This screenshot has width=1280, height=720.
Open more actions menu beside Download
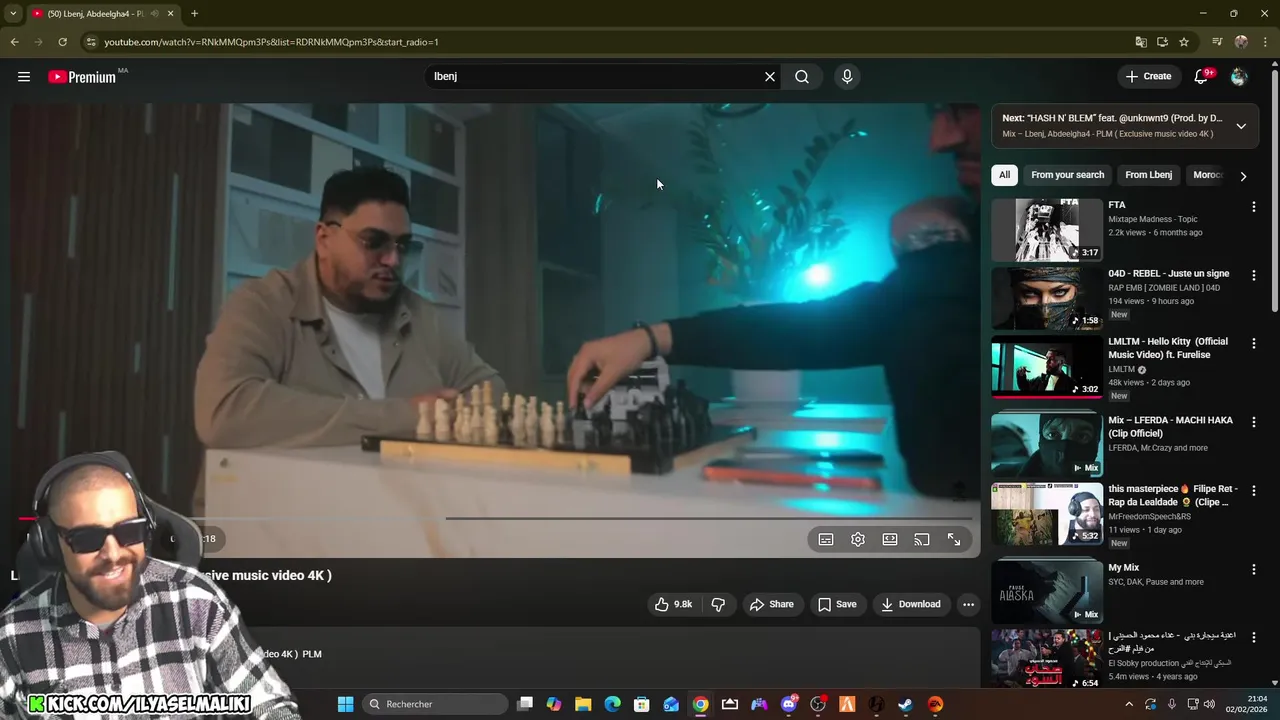968,604
